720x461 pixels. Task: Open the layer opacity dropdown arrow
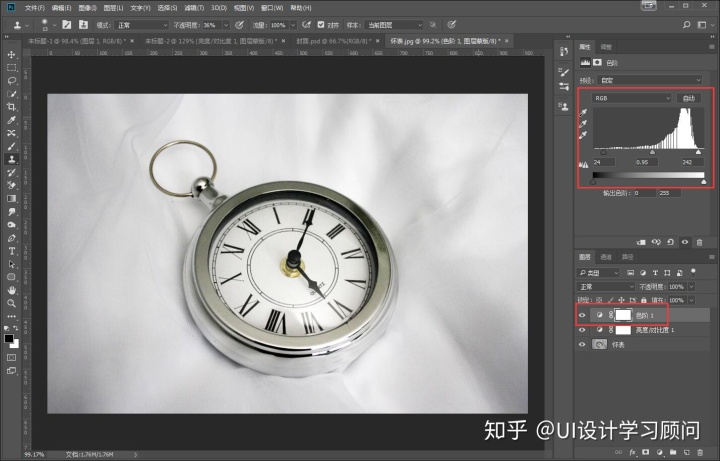coord(692,287)
